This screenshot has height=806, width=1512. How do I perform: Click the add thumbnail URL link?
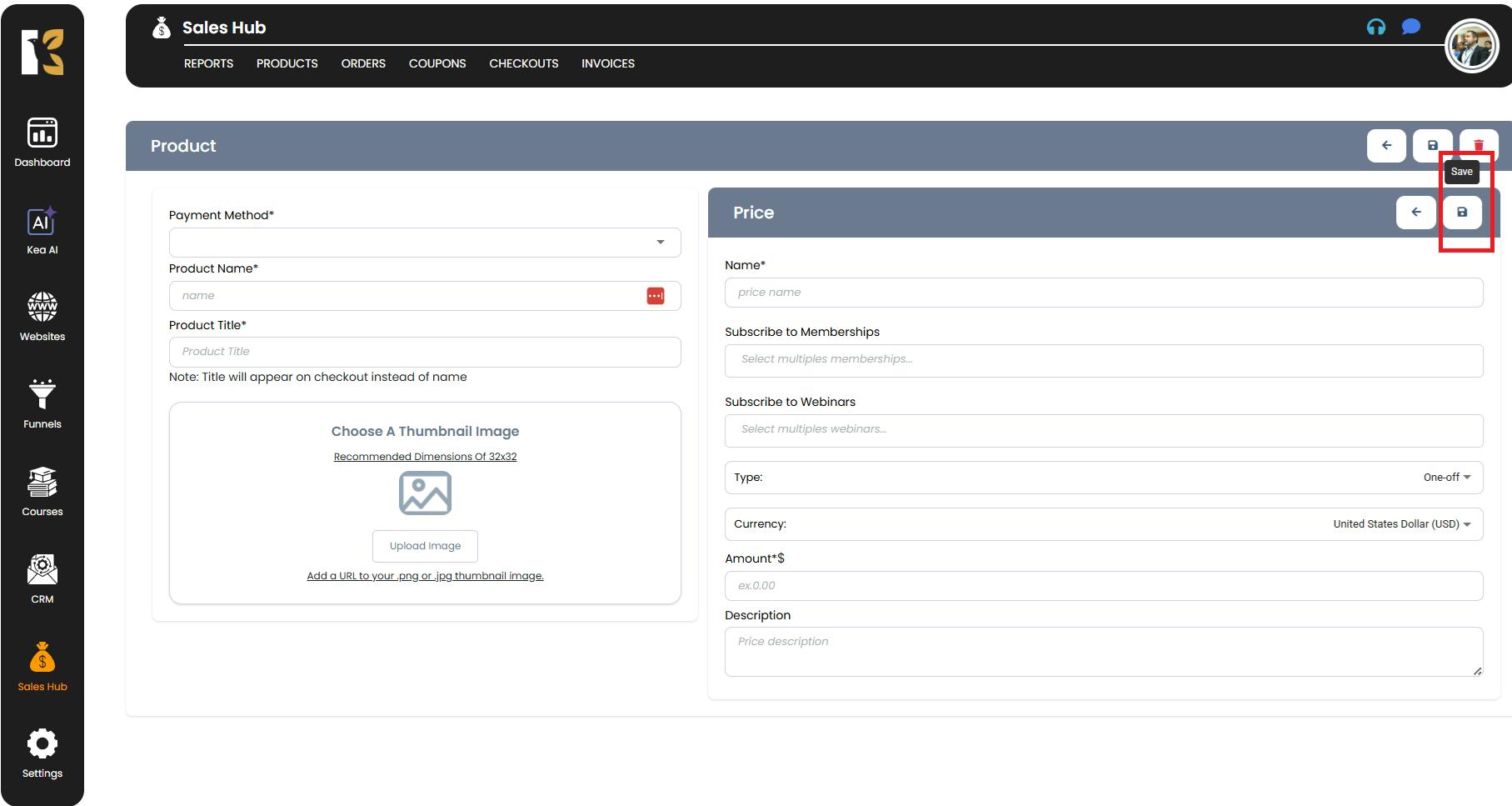click(425, 576)
